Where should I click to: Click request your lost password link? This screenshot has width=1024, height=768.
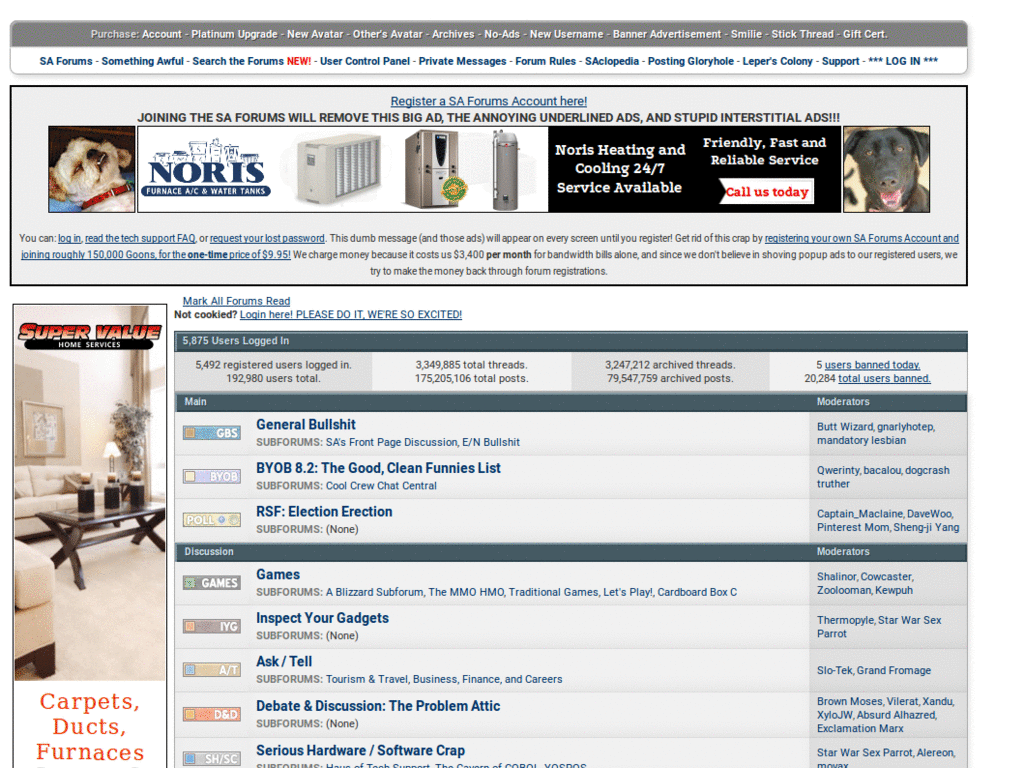pos(267,238)
